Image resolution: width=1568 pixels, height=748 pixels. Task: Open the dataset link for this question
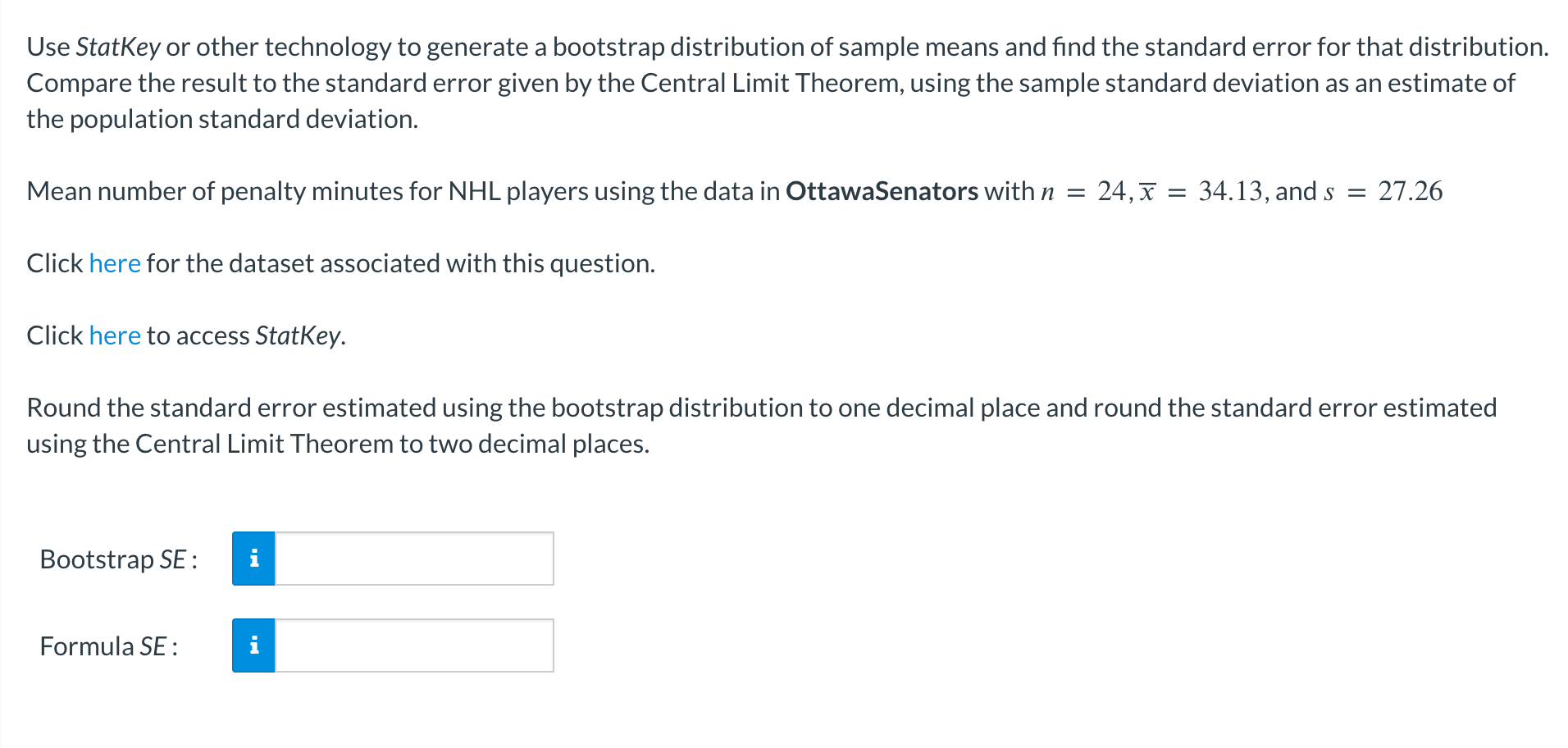tap(114, 263)
